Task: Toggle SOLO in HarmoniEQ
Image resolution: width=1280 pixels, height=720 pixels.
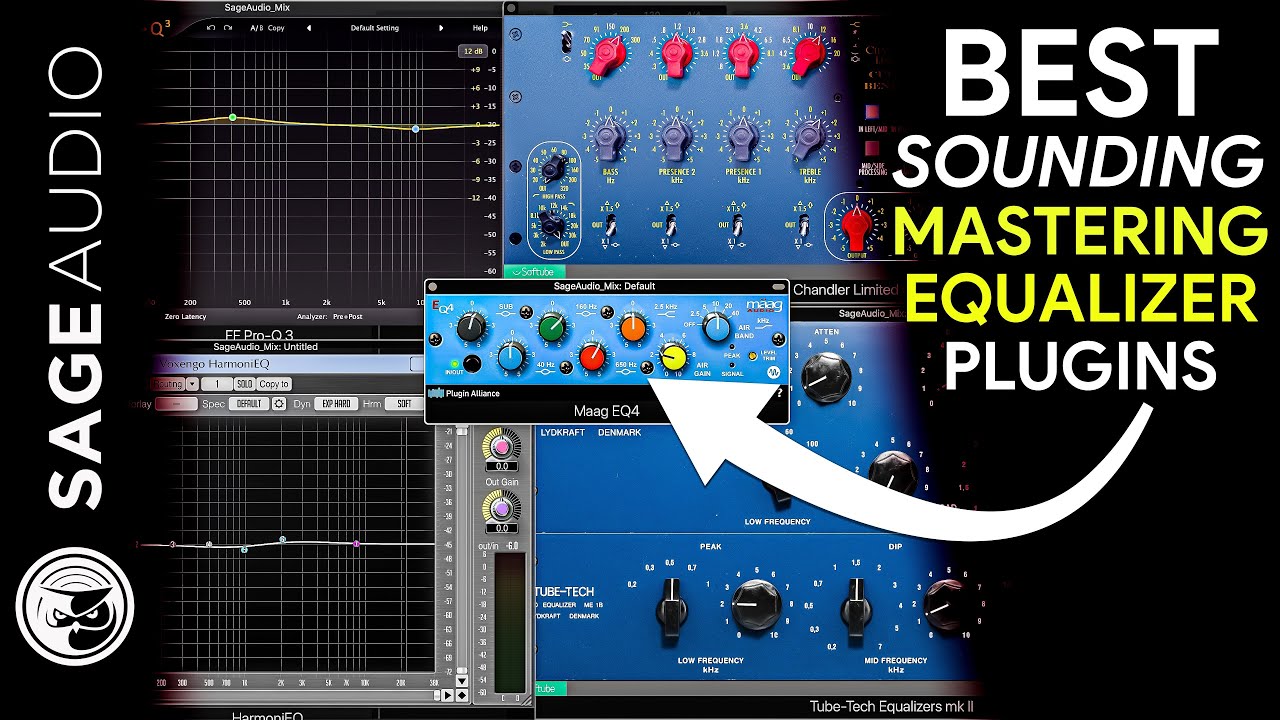Action: point(244,384)
